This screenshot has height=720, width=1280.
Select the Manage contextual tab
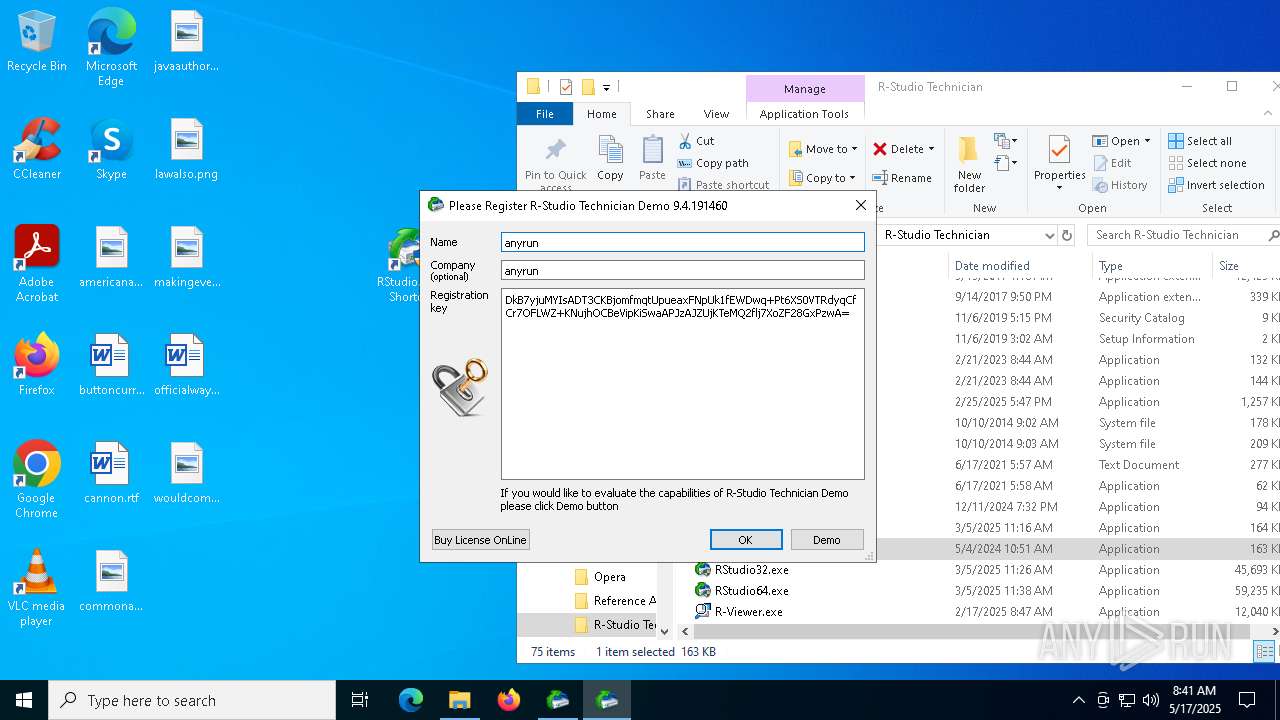tap(805, 88)
